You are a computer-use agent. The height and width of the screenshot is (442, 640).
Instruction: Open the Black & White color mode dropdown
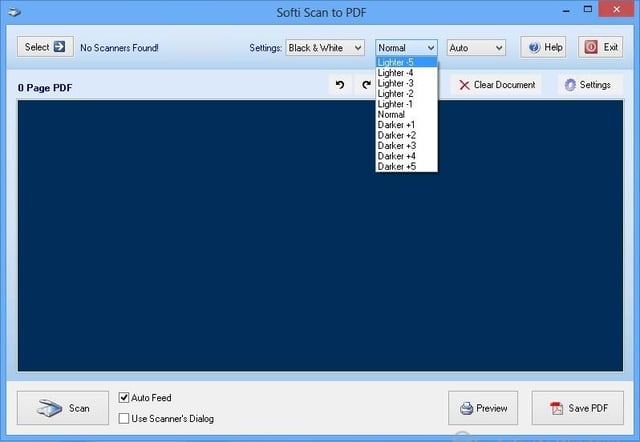pyautogui.click(x=325, y=48)
